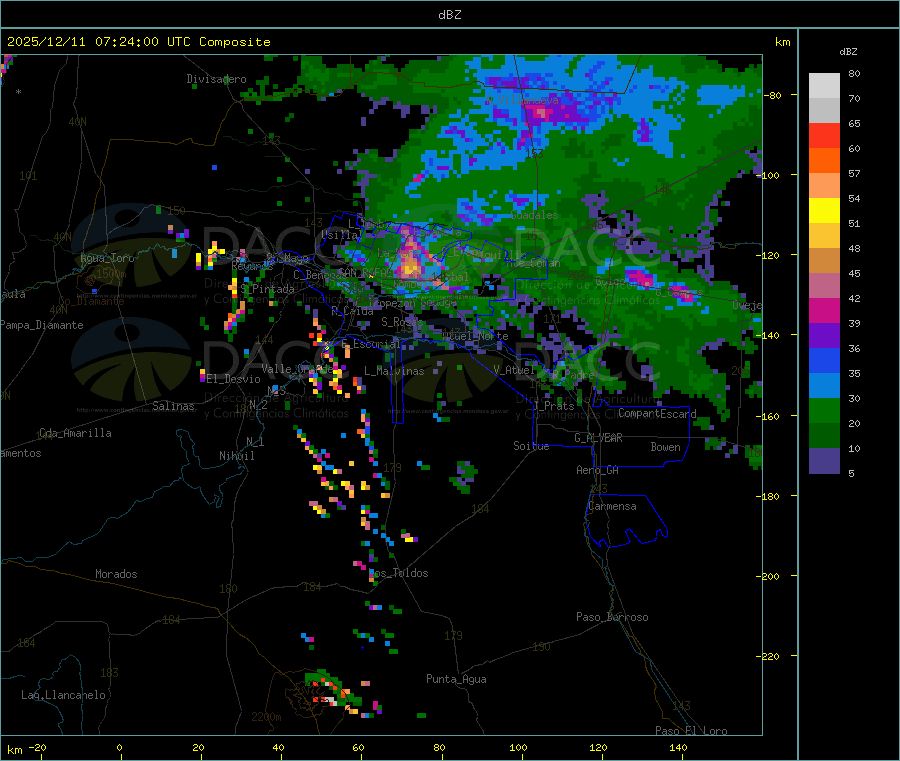
Task: Select the Atuel_Norte label
Action: pyautogui.click(x=475, y=336)
